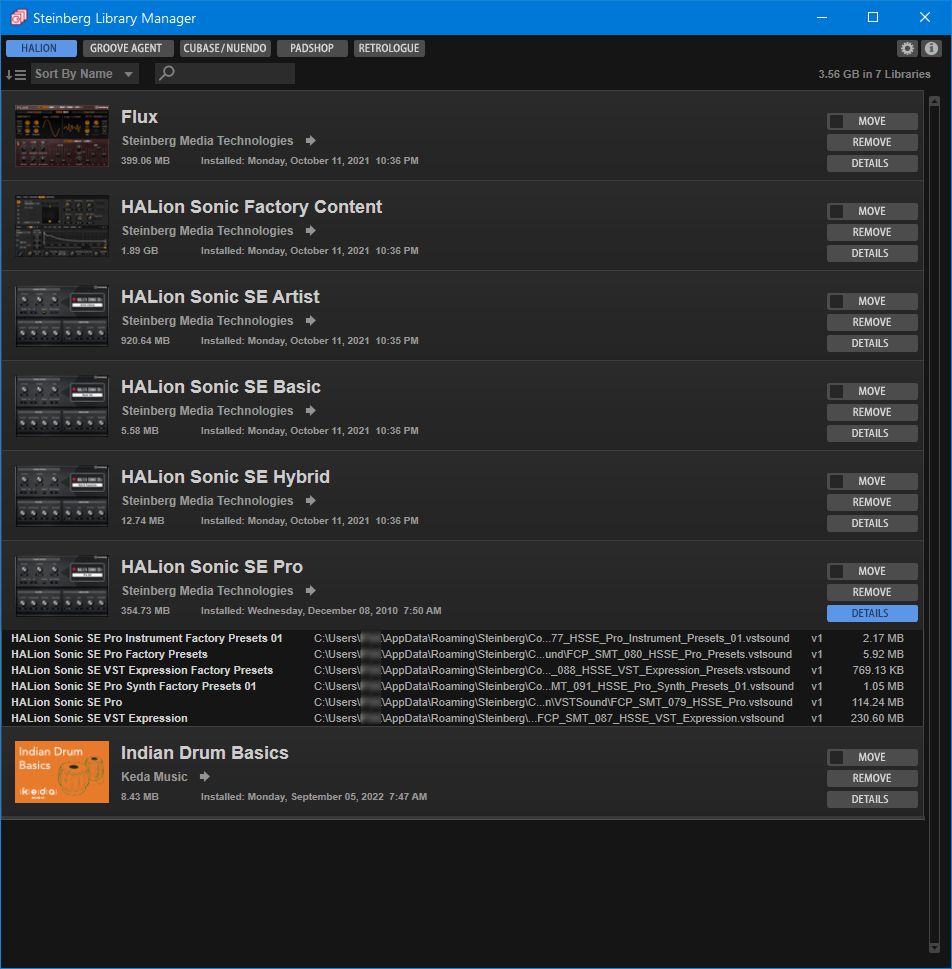Image resolution: width=952 pixels, height=969 pixels.
Task: Click arrow icon beside HALion Sonic SE Hybrid manufacturer
Action: pyautogui.click(x=310, y=501)
